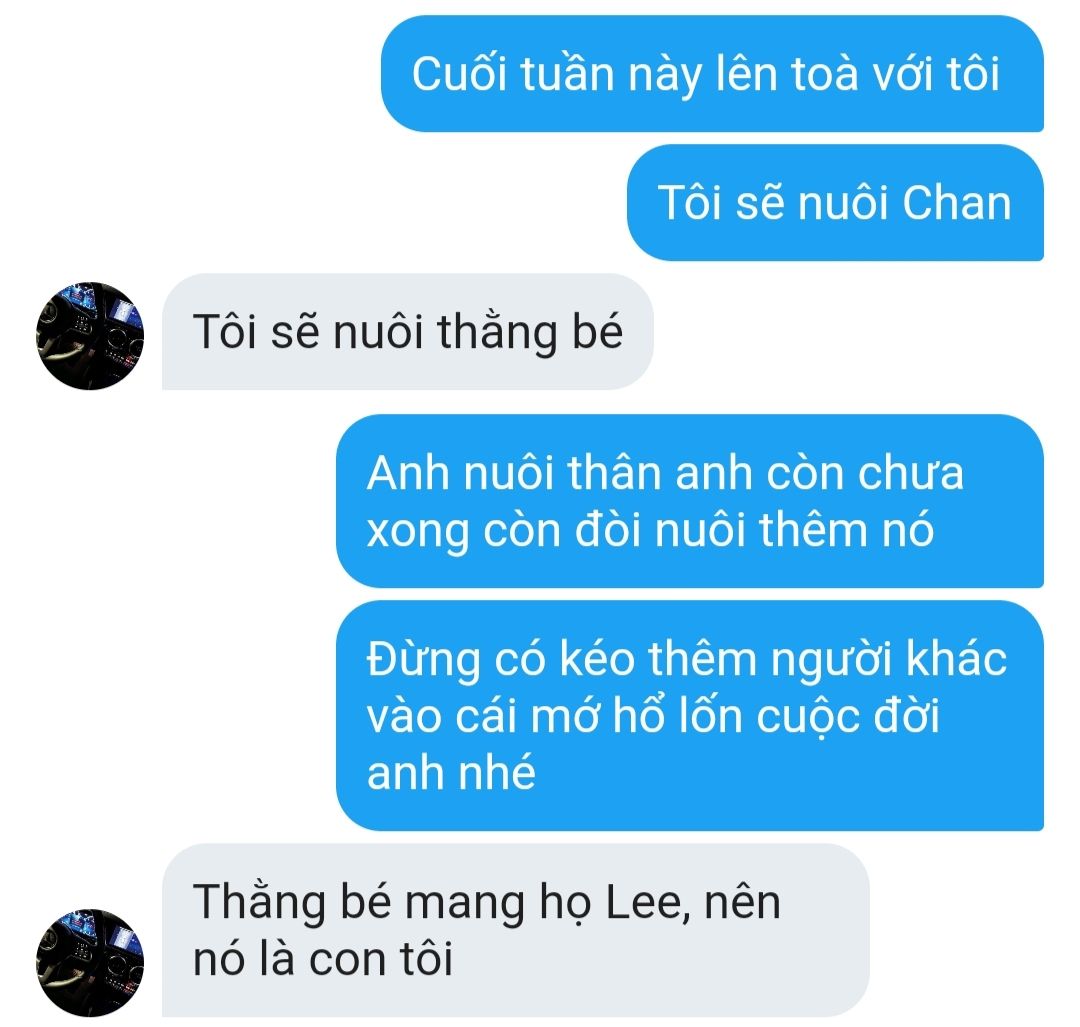Open the sender avatar beside "Tôi sẽ nuôi thằng bé"
1080x1027 pixels.
90,335
